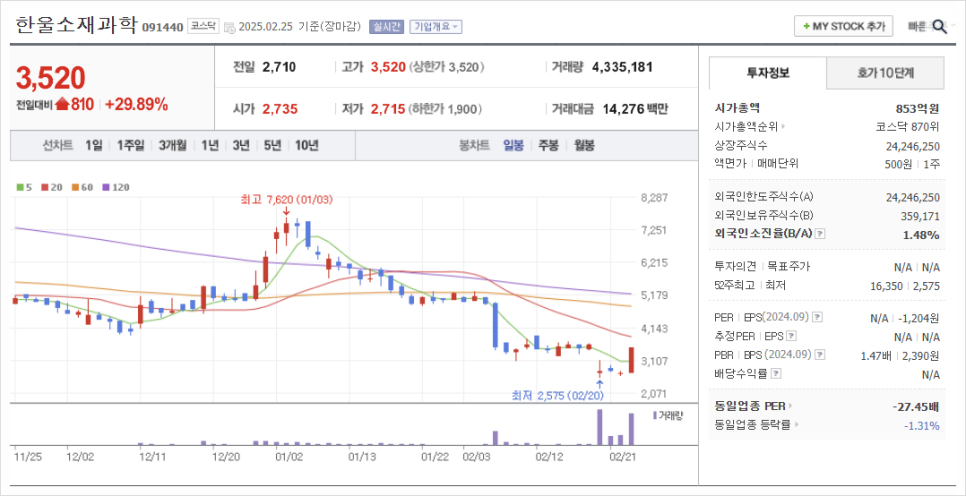Click 52주최고 최저 value 16,350 2,575
The image size is (966, 496).
point(903,285)
